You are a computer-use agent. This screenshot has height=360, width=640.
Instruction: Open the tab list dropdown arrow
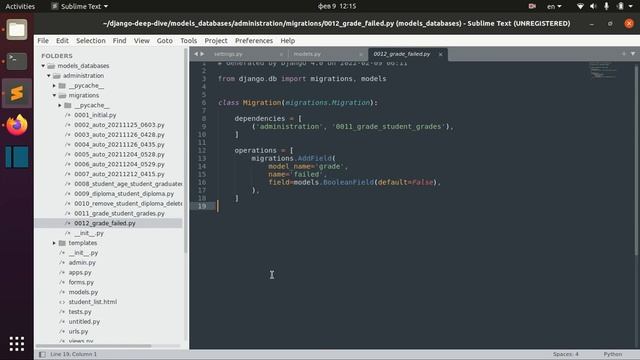(x=633, y=54)
